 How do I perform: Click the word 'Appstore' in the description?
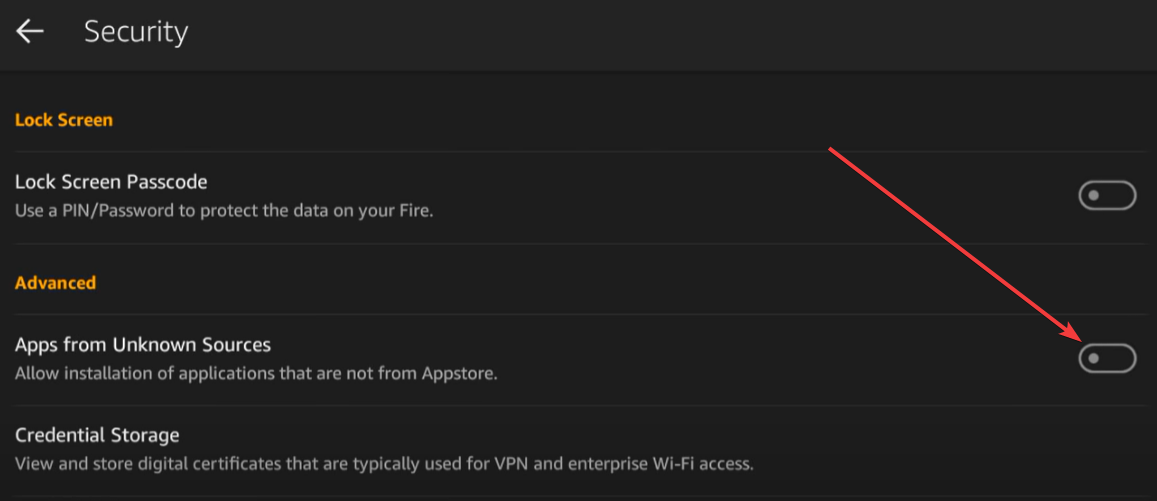click(x=457, y=374)
